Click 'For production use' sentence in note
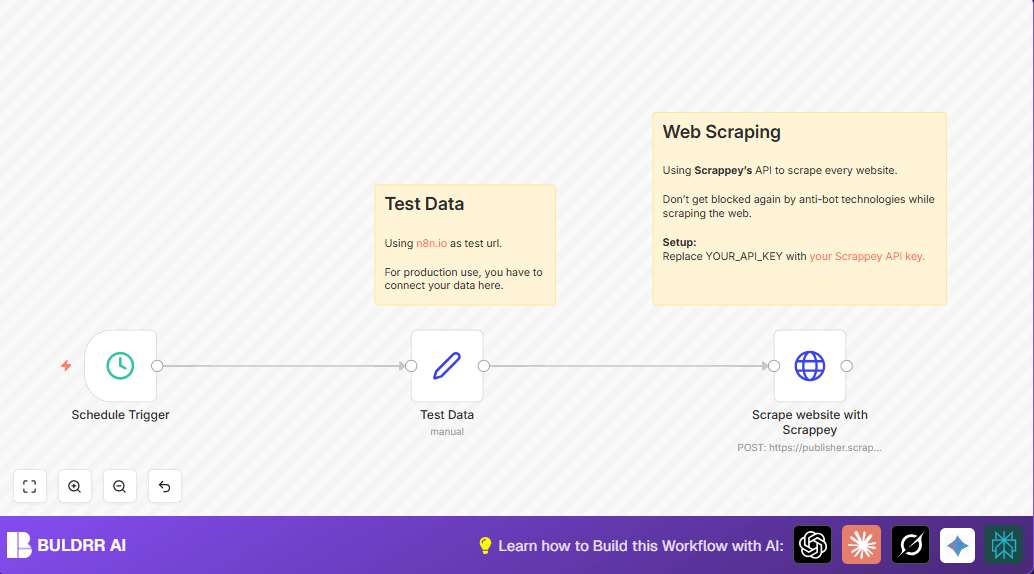Screen dimensions: 1034x574 (464, 279)
